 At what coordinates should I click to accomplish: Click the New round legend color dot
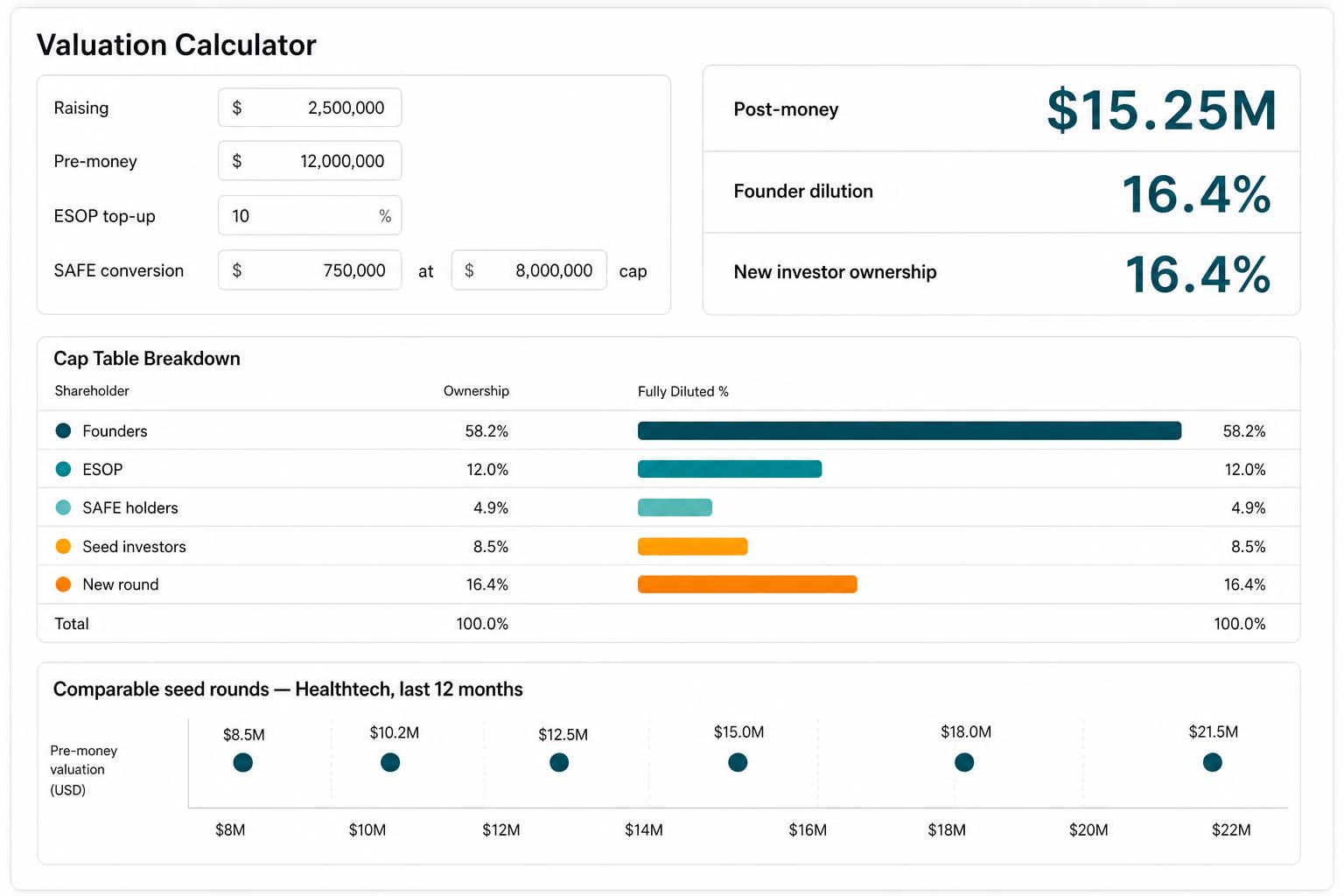tap(63, 584)
